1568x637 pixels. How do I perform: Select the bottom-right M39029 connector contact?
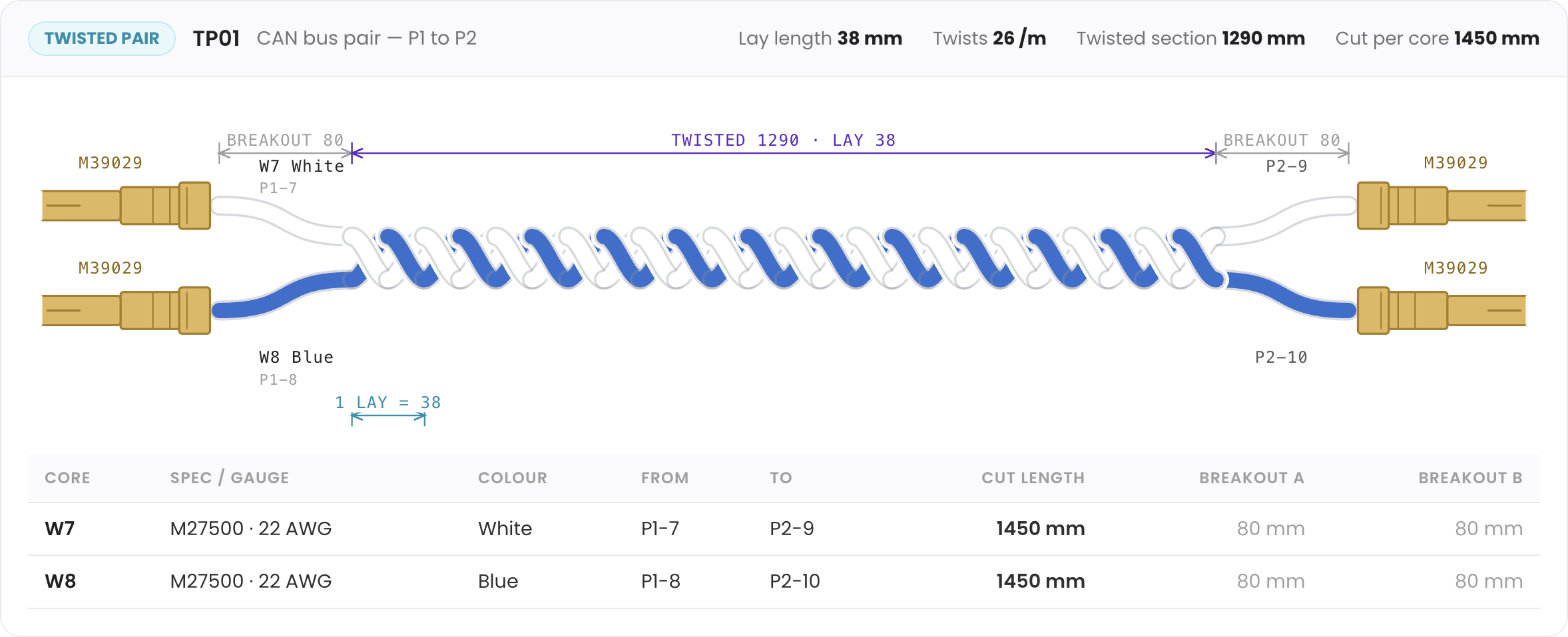point(1441,310)
